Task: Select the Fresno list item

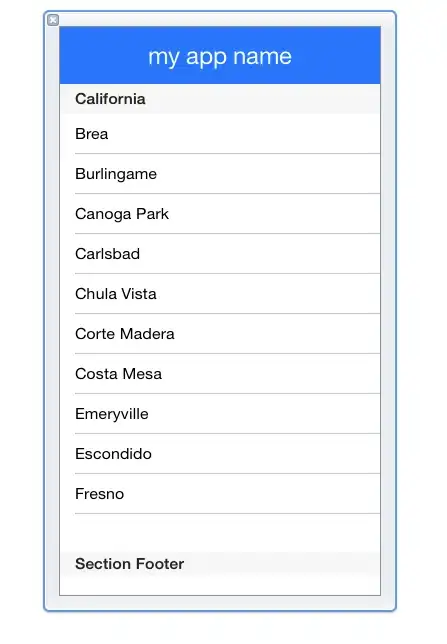Action: 220,494
